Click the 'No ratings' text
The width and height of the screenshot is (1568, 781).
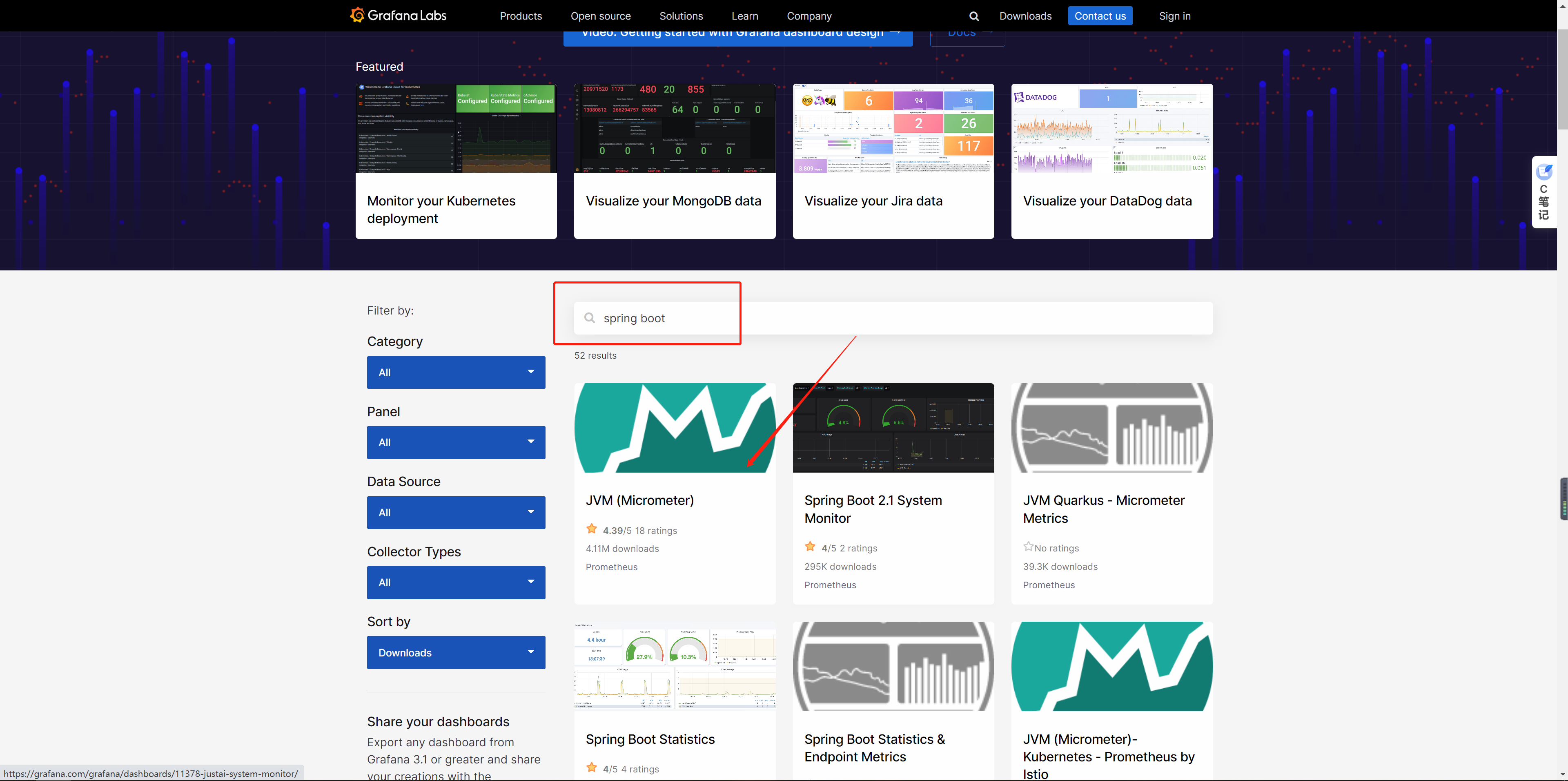tap(1057, 549)
